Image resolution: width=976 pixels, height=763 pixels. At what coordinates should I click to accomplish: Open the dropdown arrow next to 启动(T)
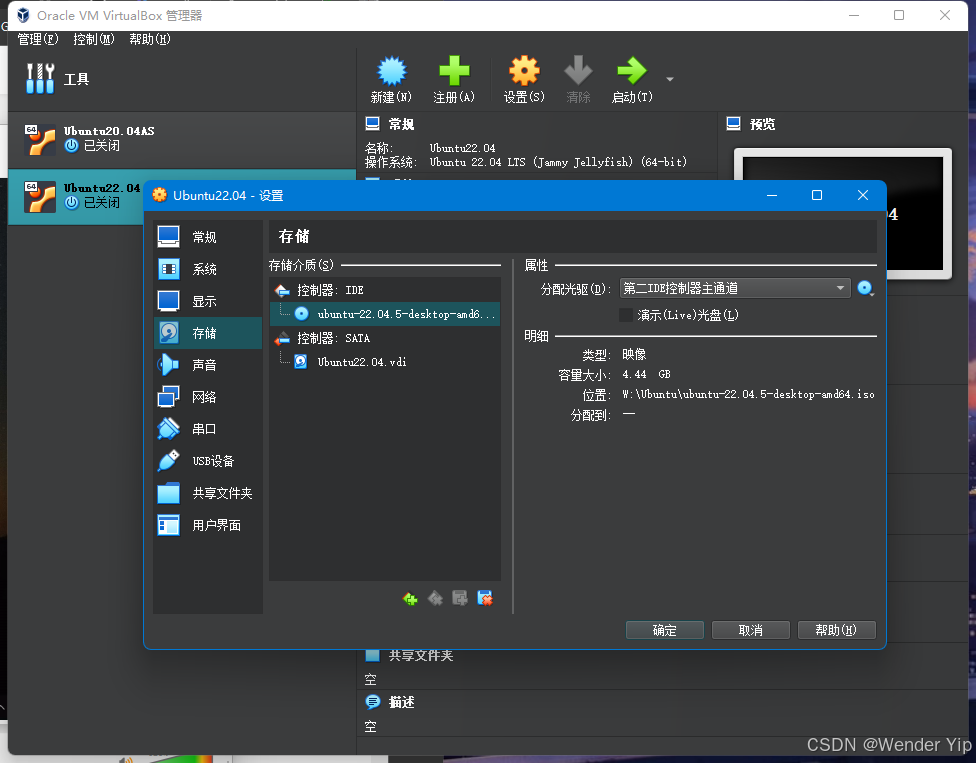(670, 79)
